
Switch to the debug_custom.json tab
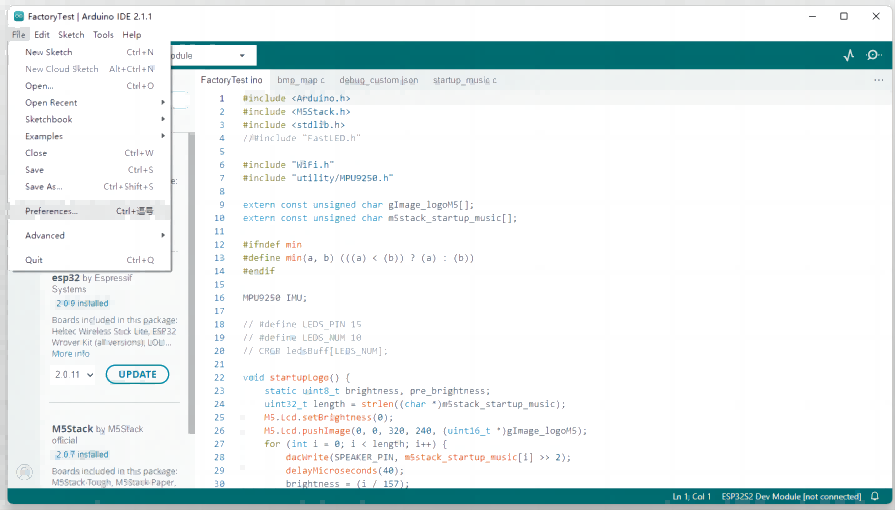coord(379,80)
